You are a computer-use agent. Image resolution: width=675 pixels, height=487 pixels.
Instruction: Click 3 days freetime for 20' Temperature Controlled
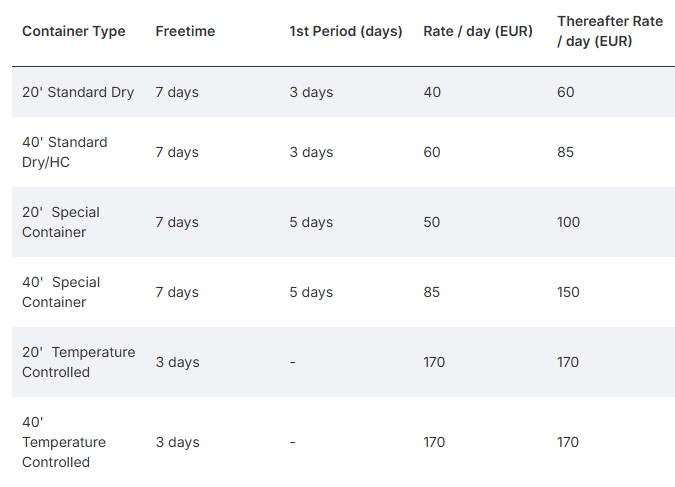(177, 362)
